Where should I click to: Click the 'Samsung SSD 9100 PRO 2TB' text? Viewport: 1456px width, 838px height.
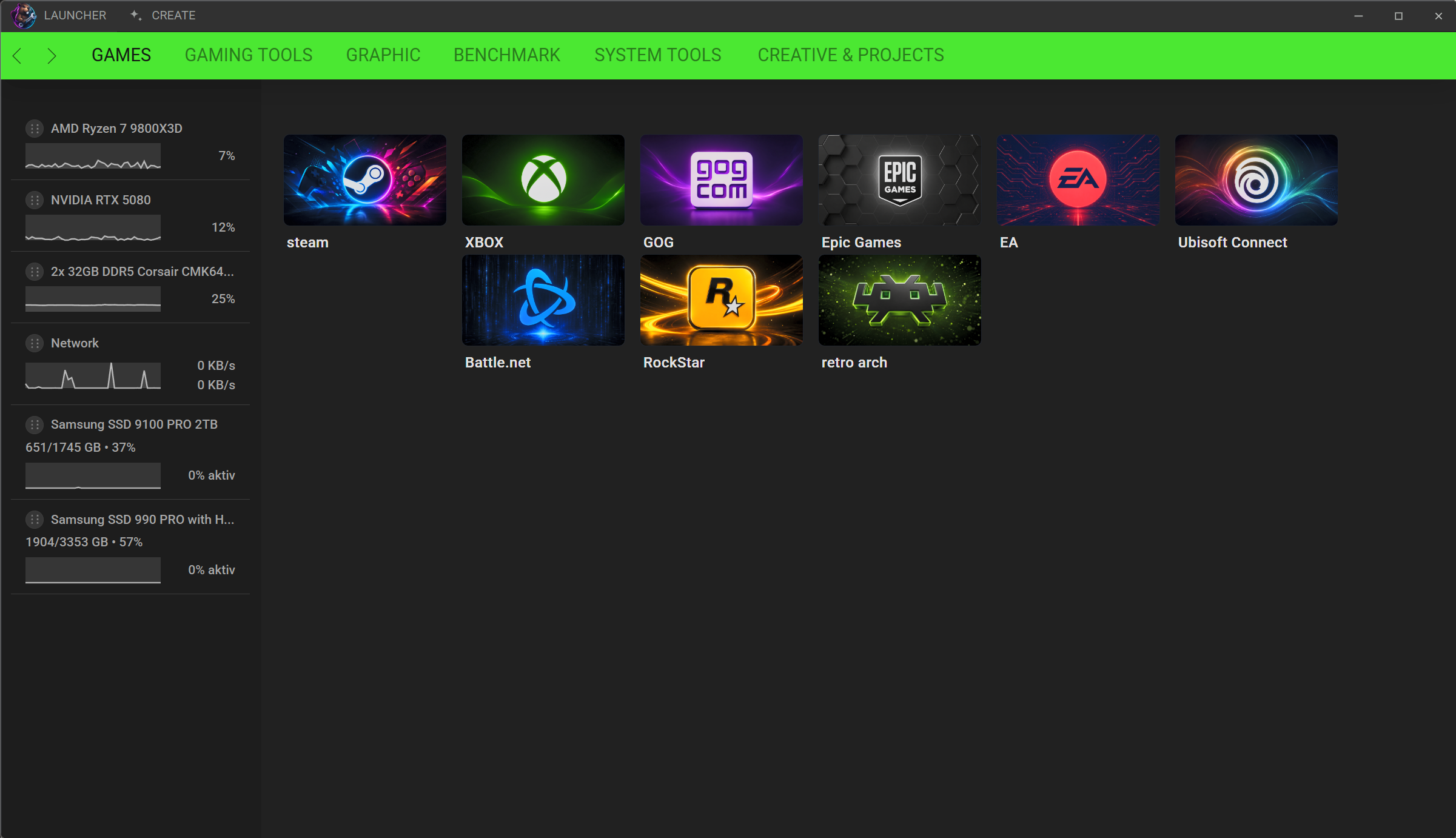[x=134, y=424]
